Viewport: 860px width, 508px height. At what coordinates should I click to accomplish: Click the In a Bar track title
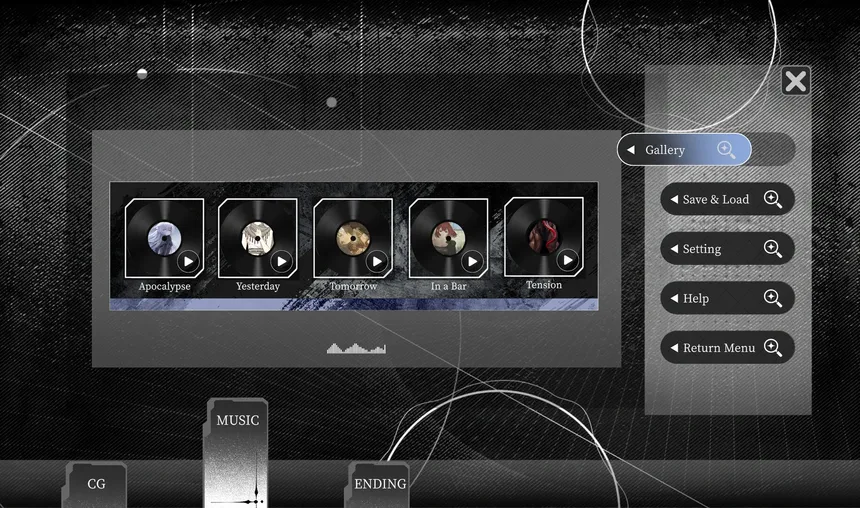[449, 286]
